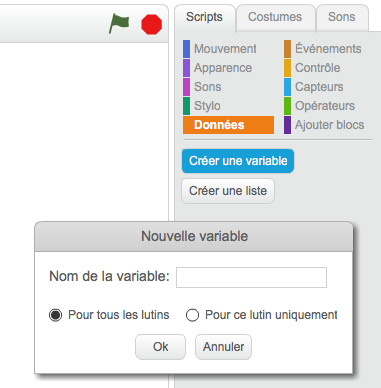Click Créer une variable button
Screen dimensions: 381x388
pyautogui.click(x=238, y=161)
